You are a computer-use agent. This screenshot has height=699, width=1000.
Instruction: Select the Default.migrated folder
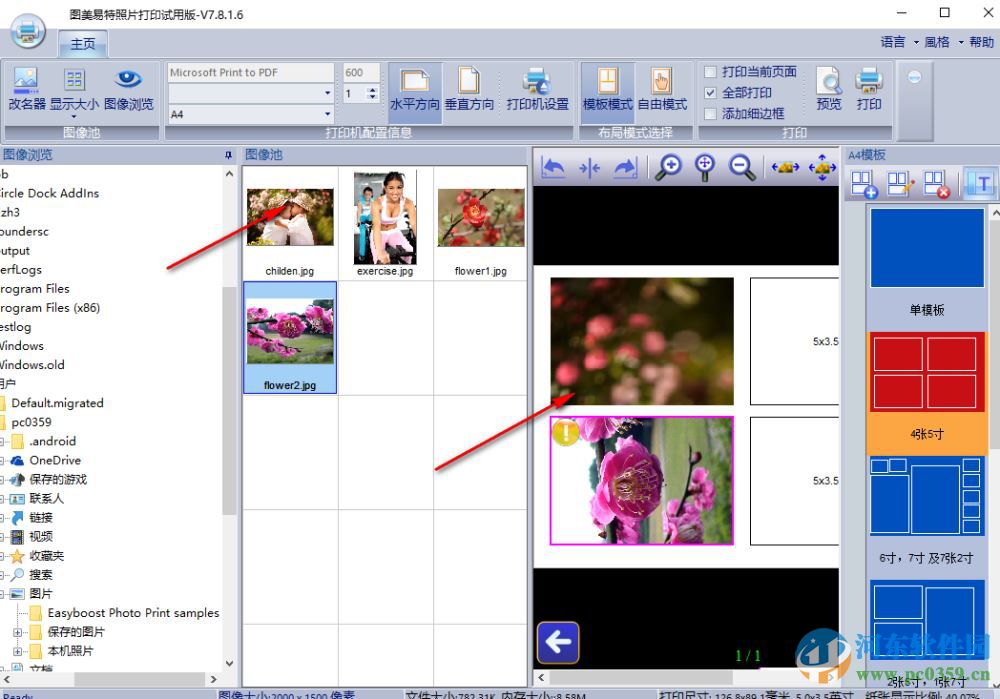[x=57, y=403]
